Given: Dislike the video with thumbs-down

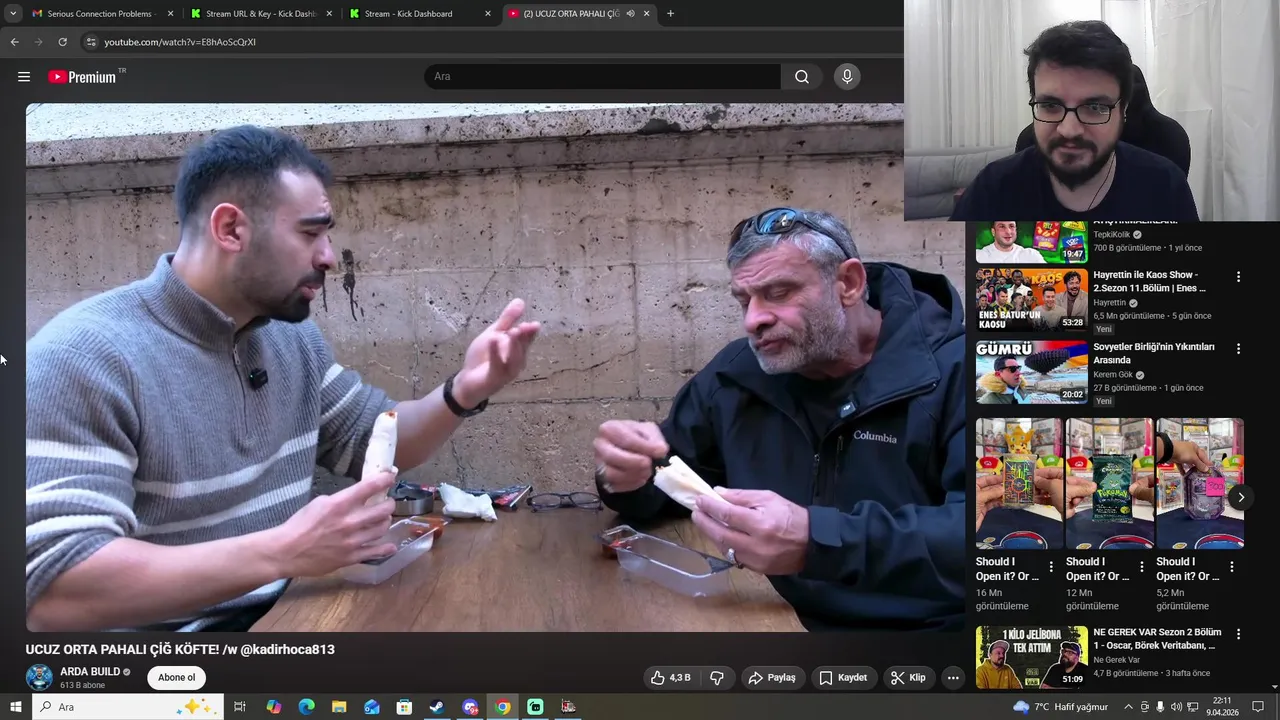Looking at the screenshot, I should click(717, 678).
